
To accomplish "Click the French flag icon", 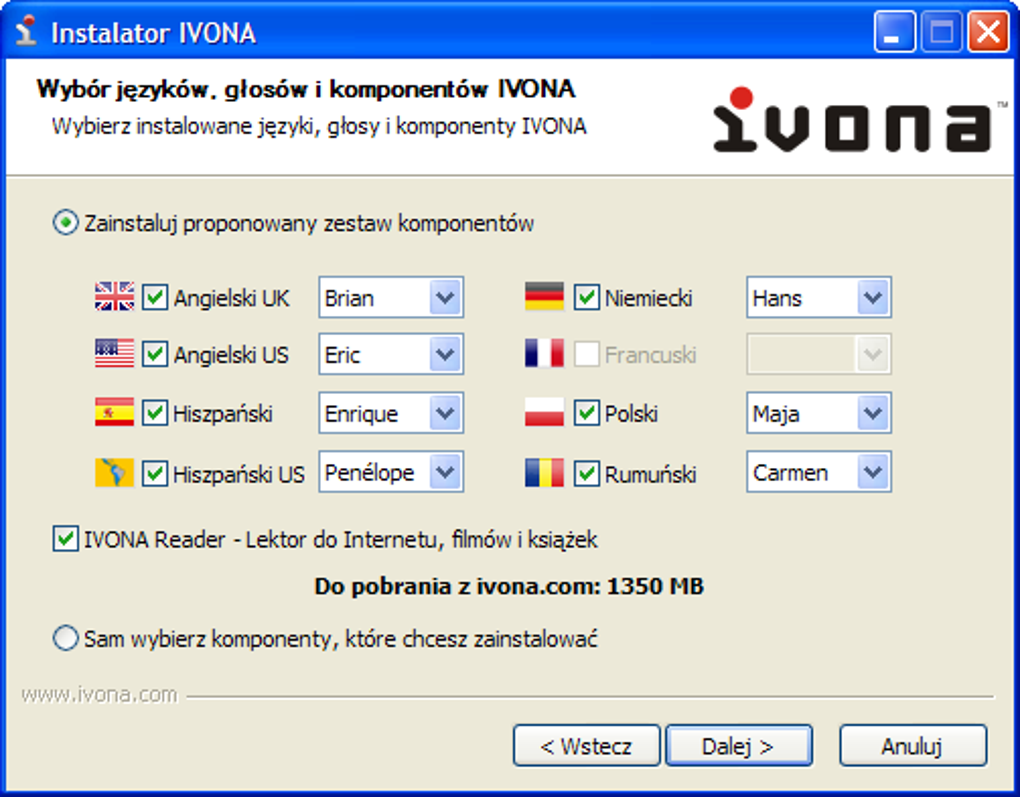I will 544,353.
